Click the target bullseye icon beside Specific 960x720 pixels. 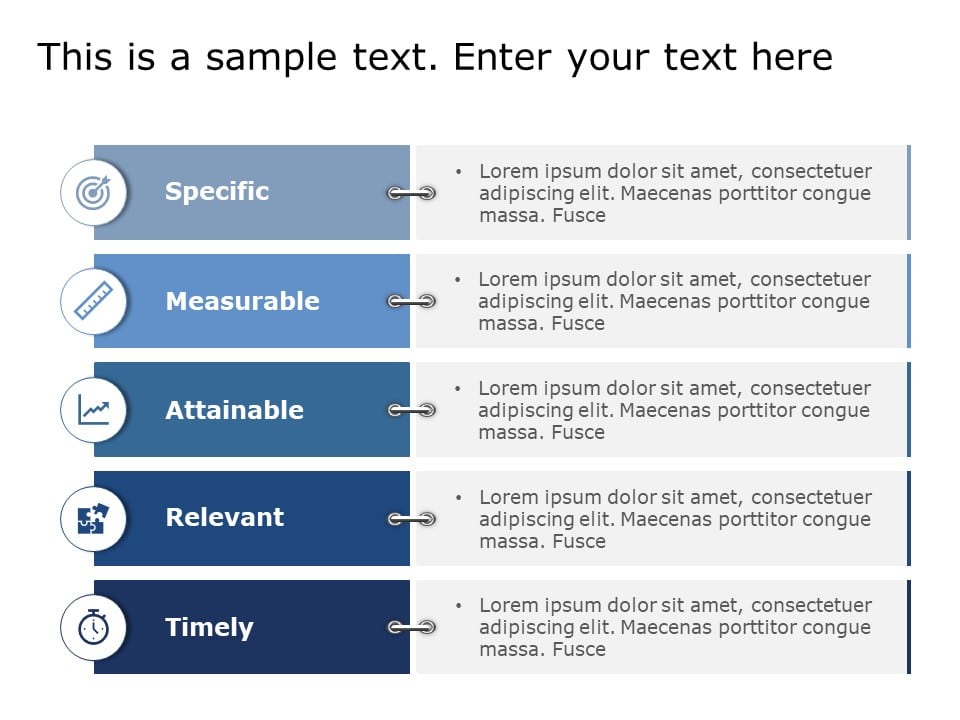click(93, 193)
